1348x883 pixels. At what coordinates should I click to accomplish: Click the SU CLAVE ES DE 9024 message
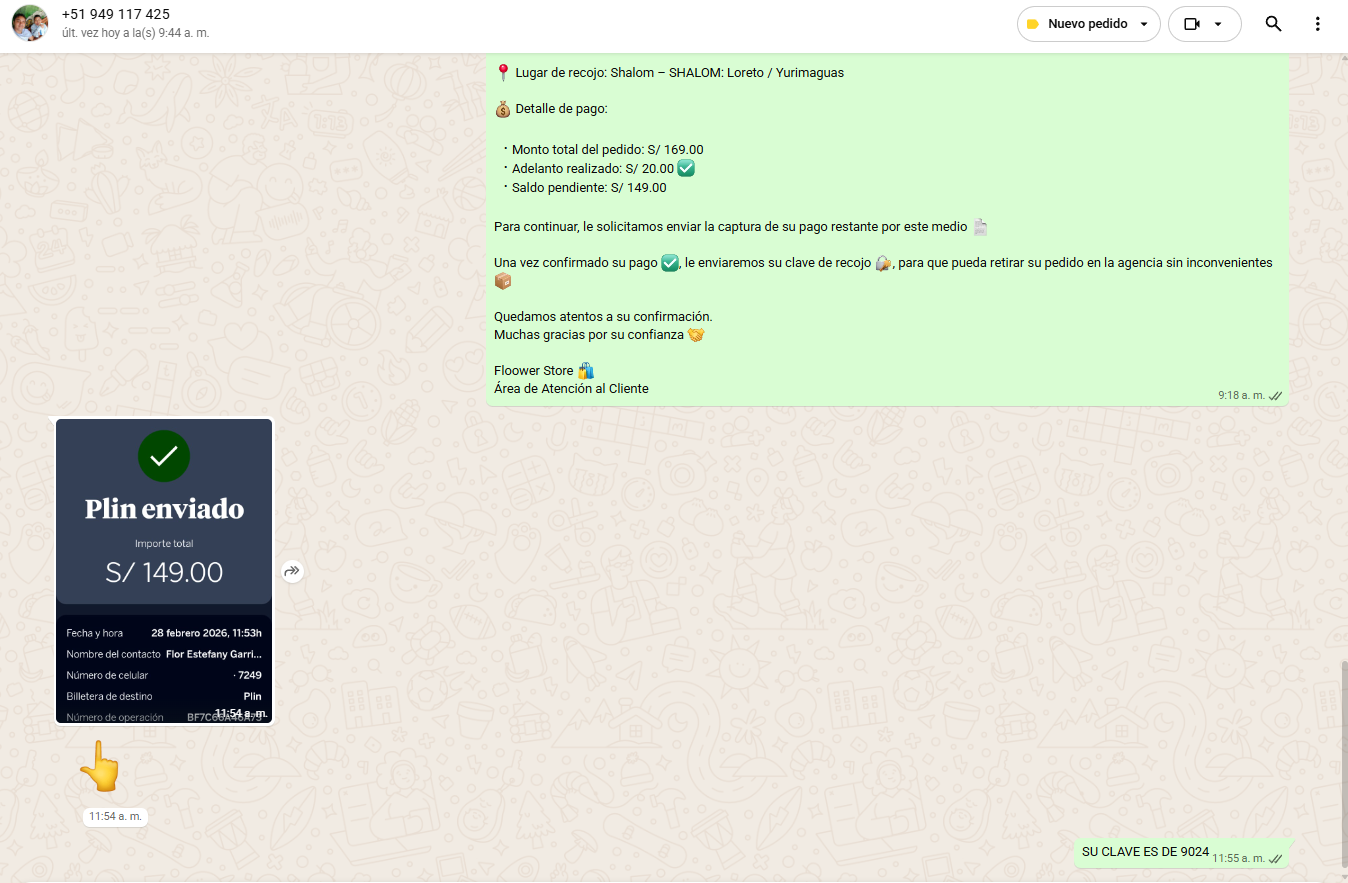[1145, 852]
